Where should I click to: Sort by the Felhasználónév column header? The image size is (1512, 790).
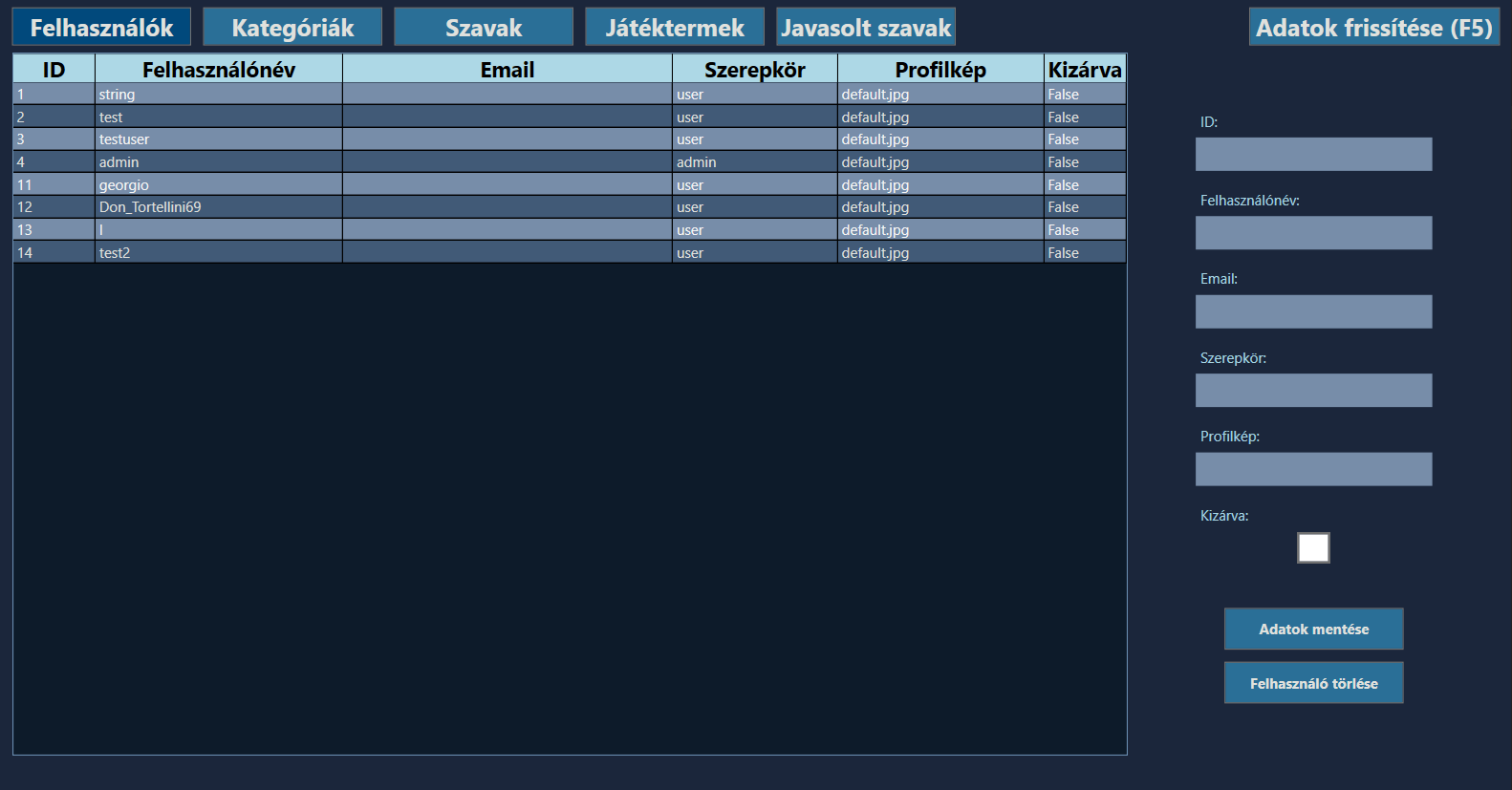click(219, 70)
